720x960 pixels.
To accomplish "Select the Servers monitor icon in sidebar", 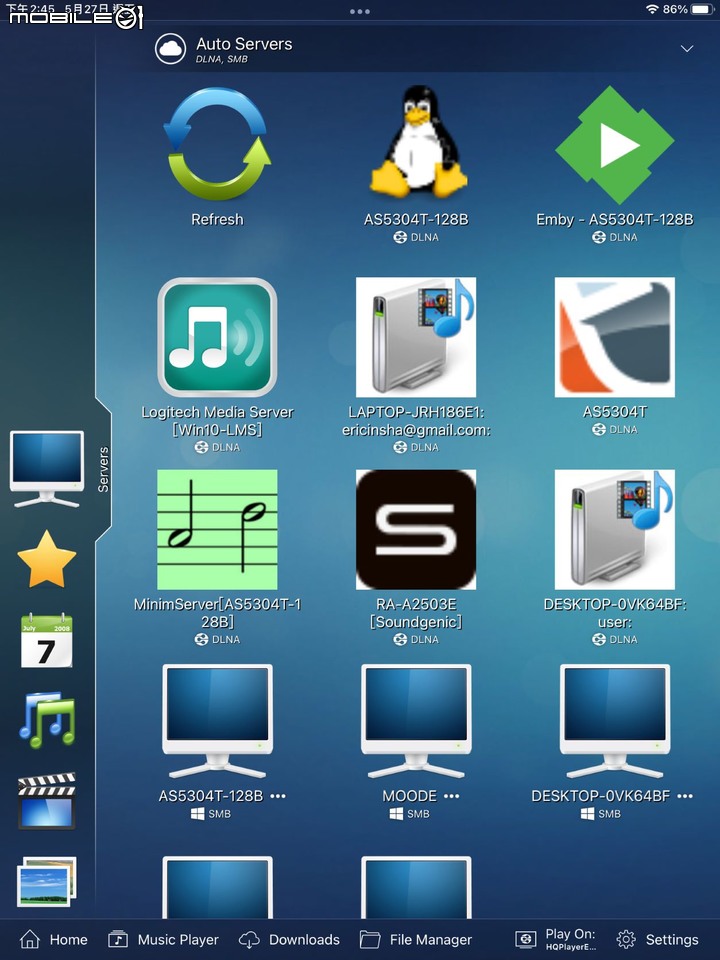I will pyautogui.click(x=47, y=469).
